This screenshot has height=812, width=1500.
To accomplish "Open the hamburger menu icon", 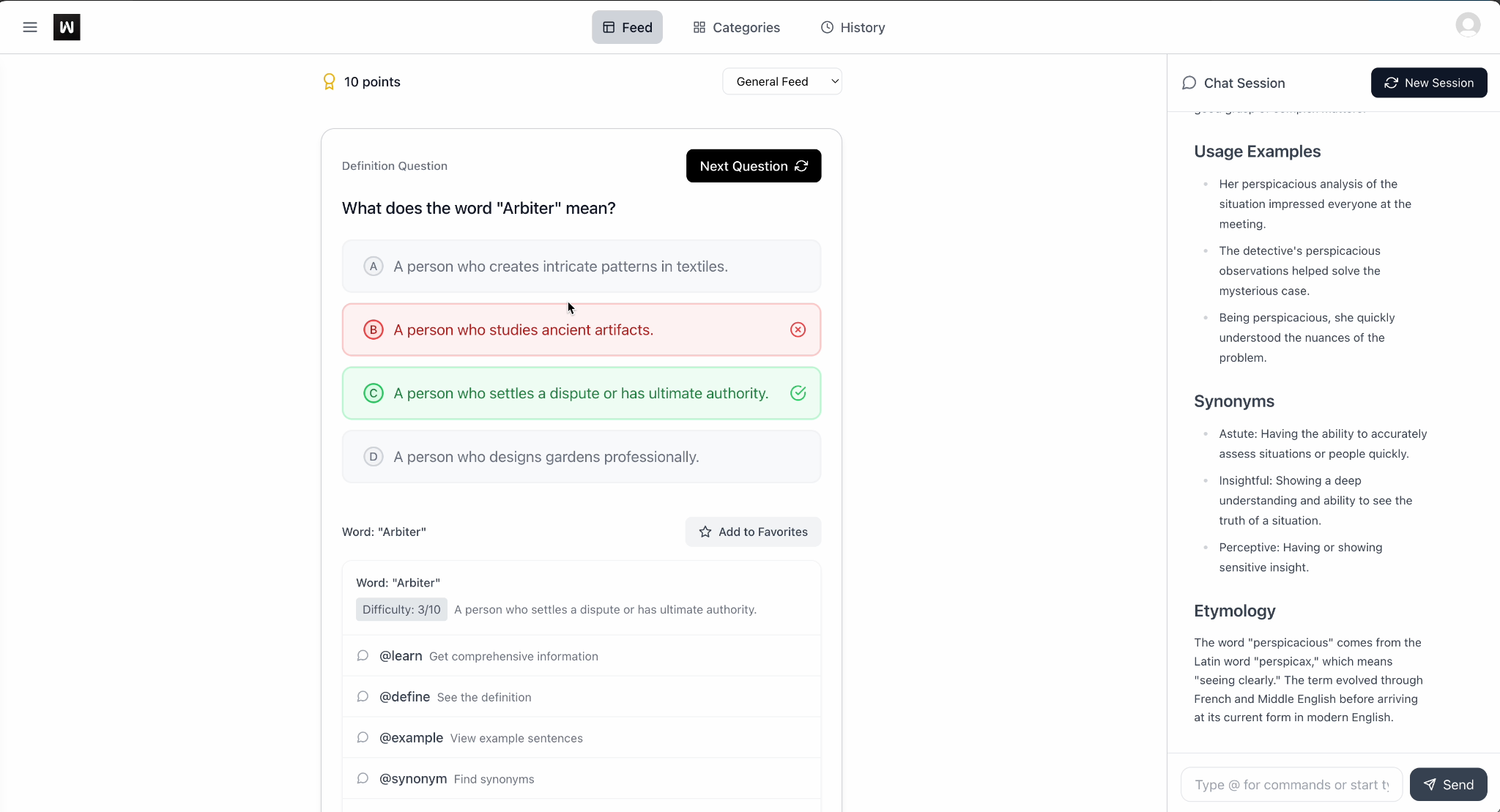I will tap(30, 27).
